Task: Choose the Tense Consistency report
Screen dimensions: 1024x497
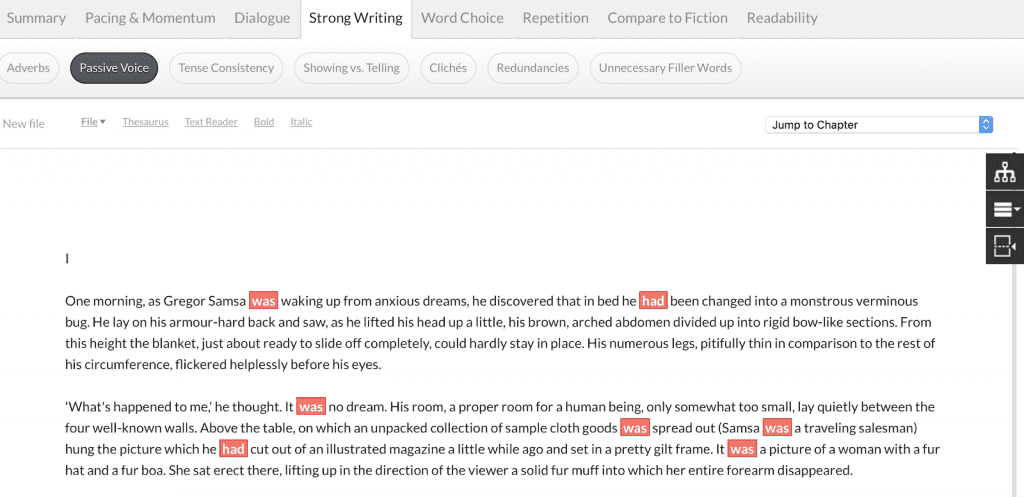Action: 226,68
